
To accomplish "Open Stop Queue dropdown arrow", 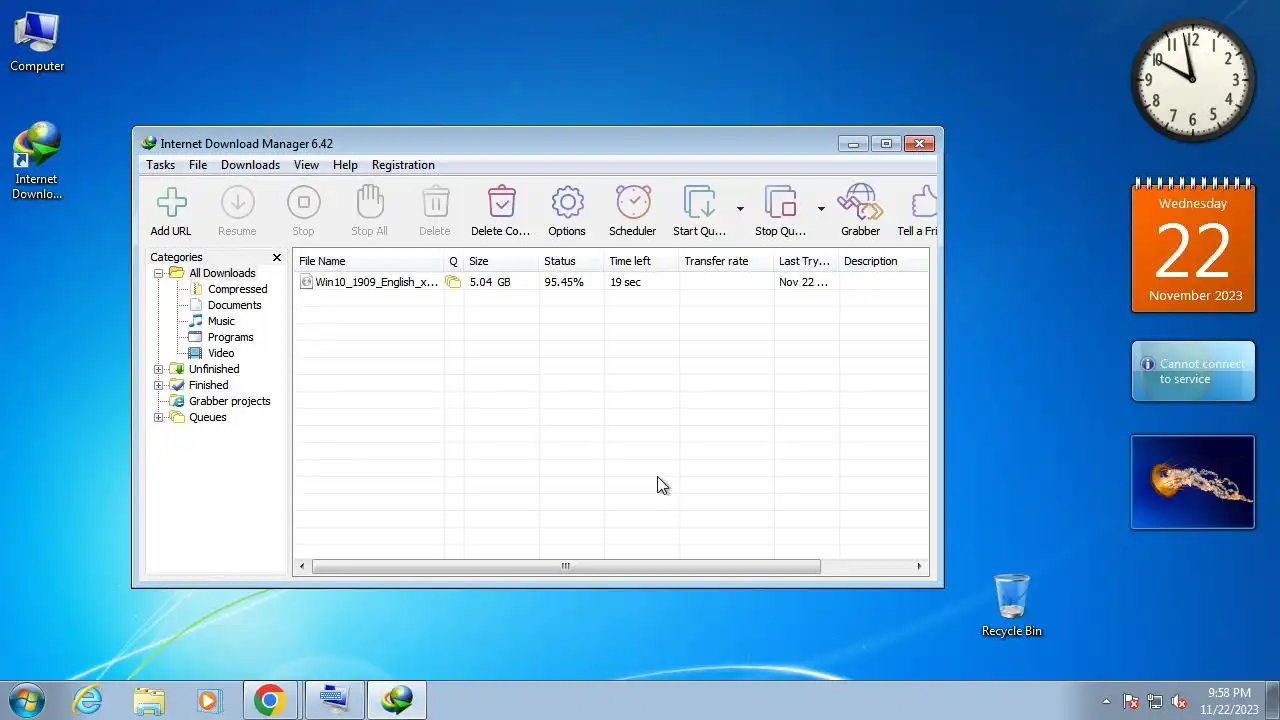I will click(x=821, y=209).
